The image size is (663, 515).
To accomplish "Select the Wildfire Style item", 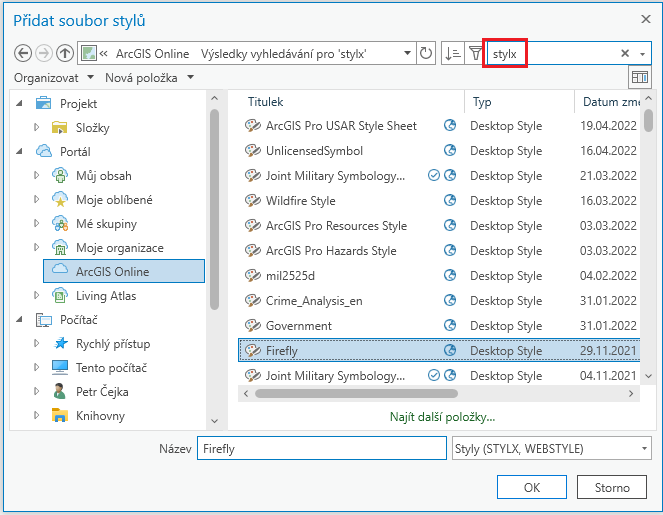I will [300, 201].
